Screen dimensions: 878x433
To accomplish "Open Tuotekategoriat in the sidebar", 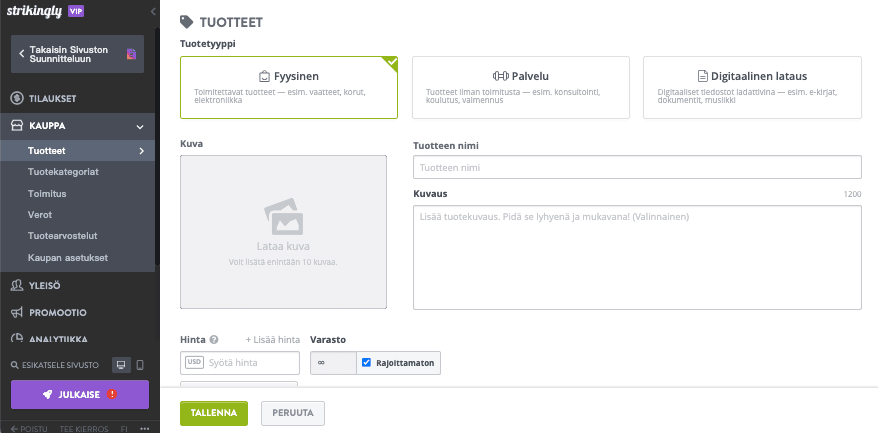I will (63, 172).
